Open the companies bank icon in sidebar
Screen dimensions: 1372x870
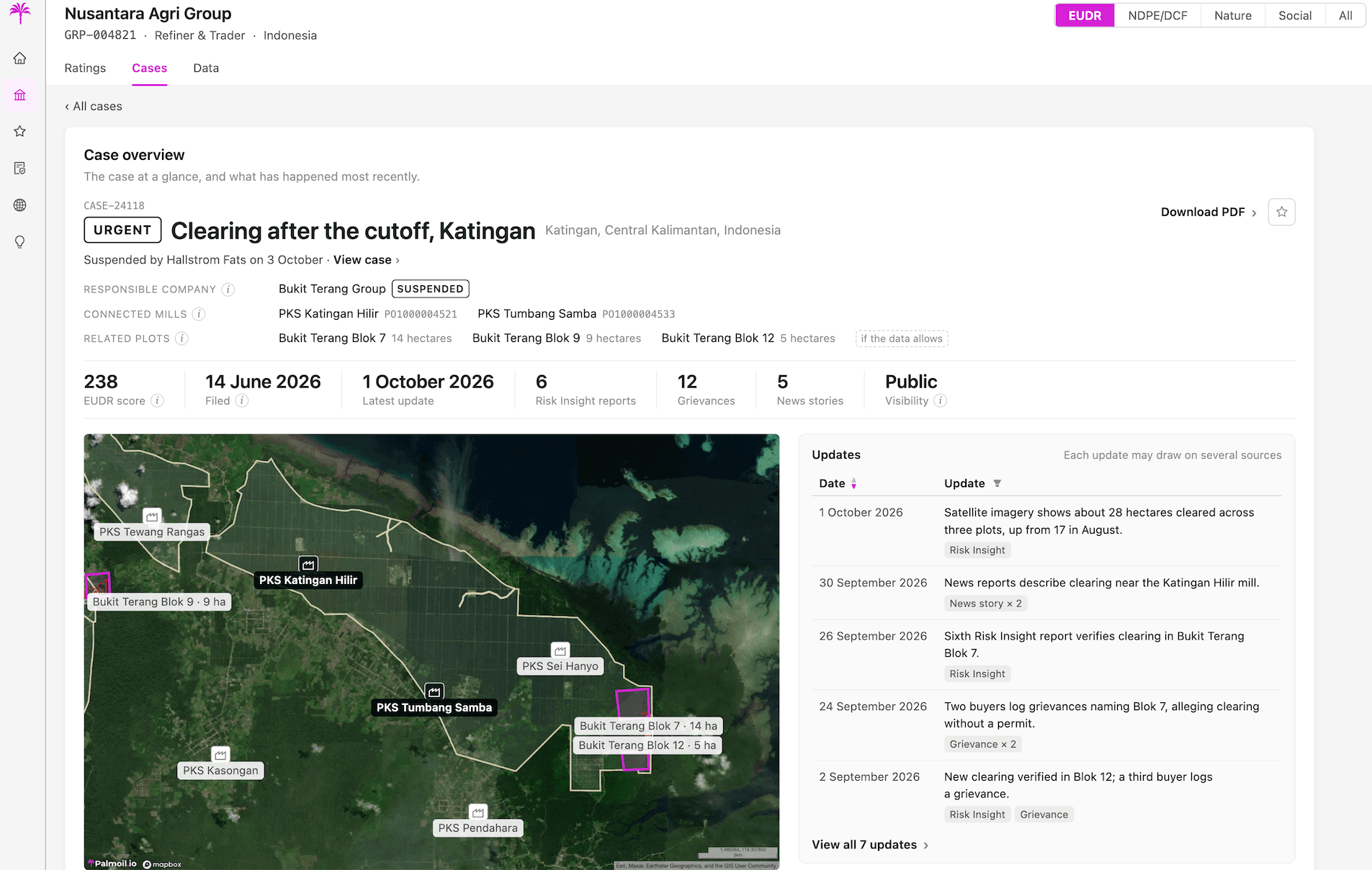click(20, 95)
